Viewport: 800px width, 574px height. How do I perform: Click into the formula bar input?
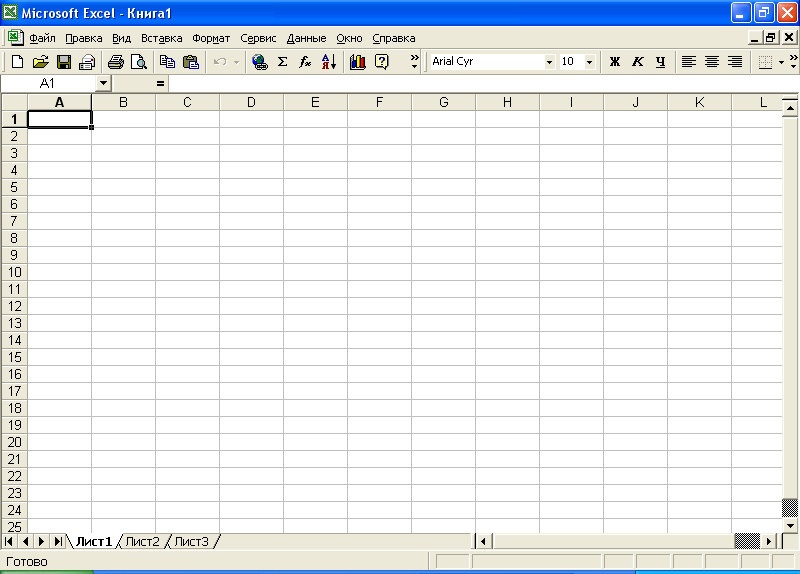tap(482, 83)
